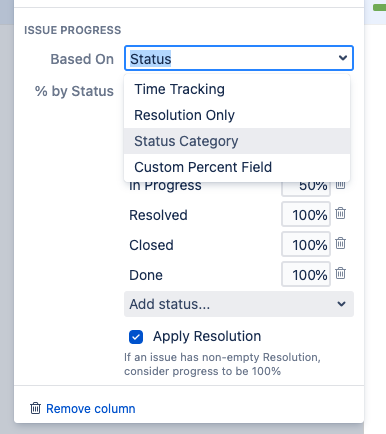Click the Based On dropdown chevron

pos(343,58)
